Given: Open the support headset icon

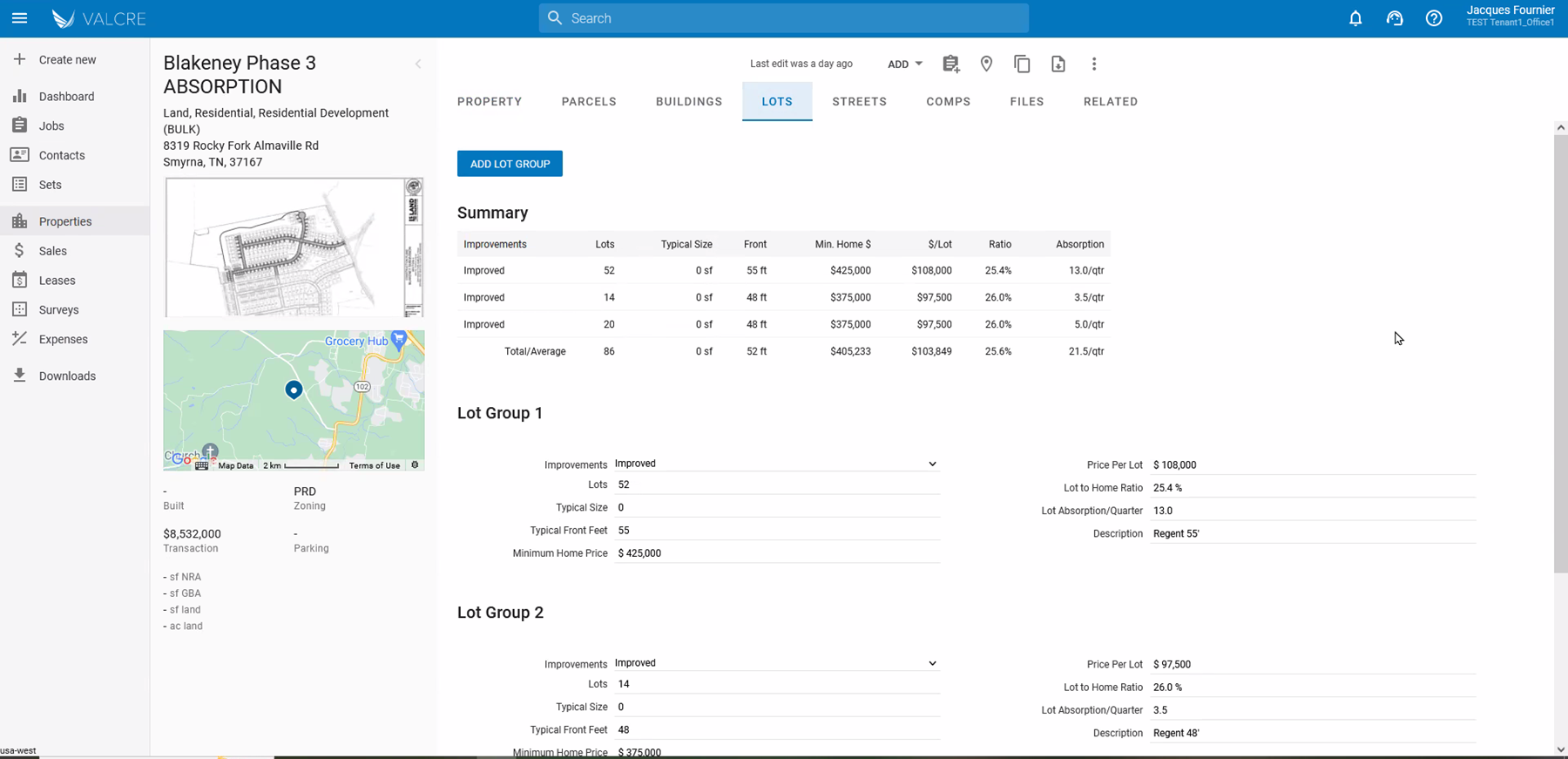Looking at the screenshot, I should pos(1395,18).
